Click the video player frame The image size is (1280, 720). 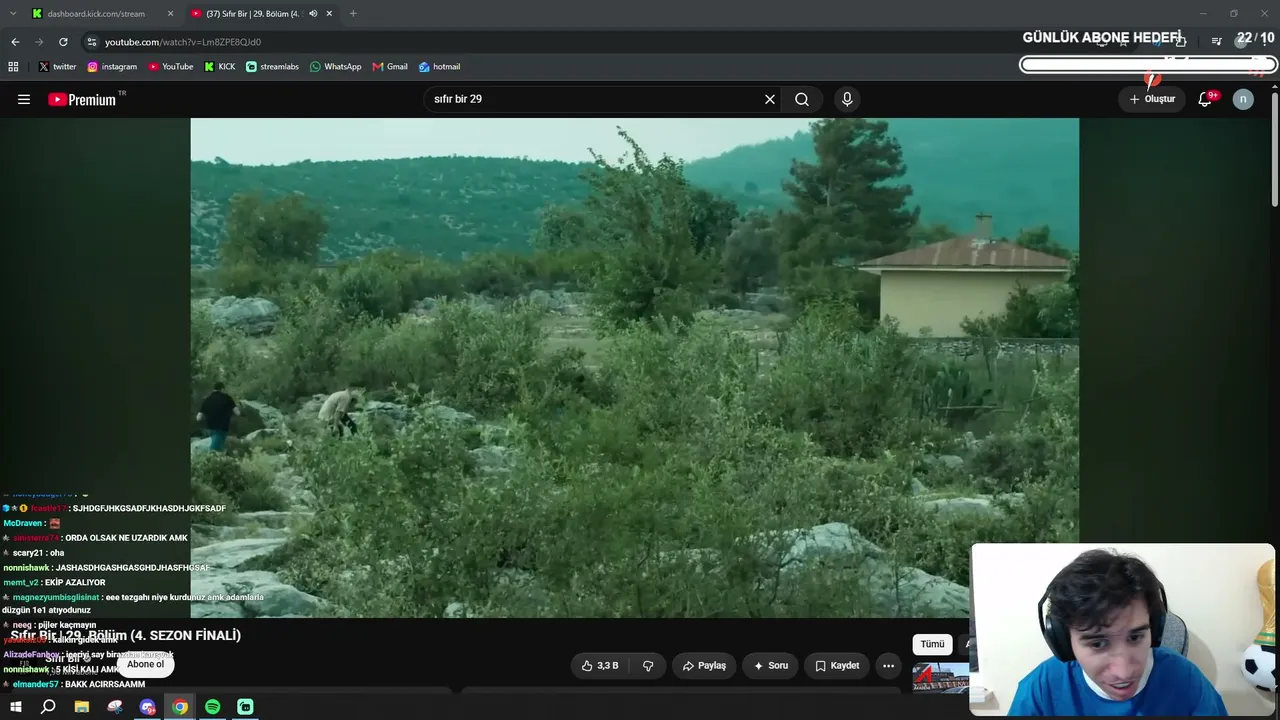pyautogui.click(x=634, y=368)
